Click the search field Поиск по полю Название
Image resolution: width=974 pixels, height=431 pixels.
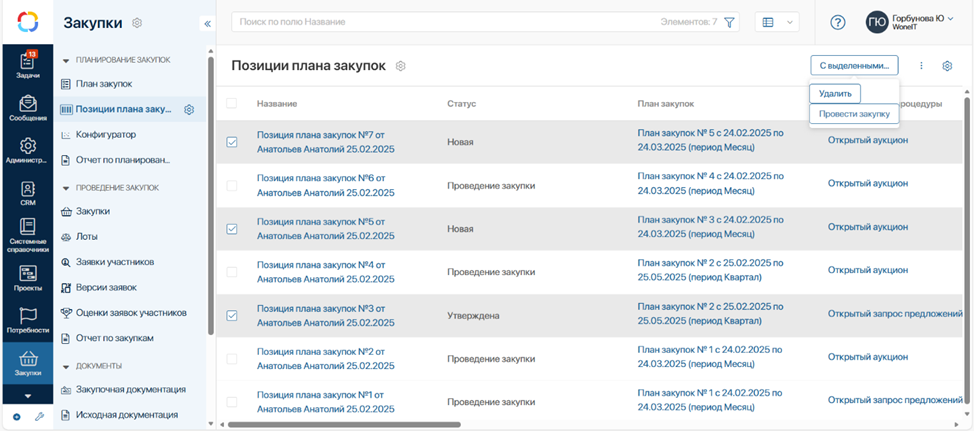pyautogui.click(x=440, y=22)
